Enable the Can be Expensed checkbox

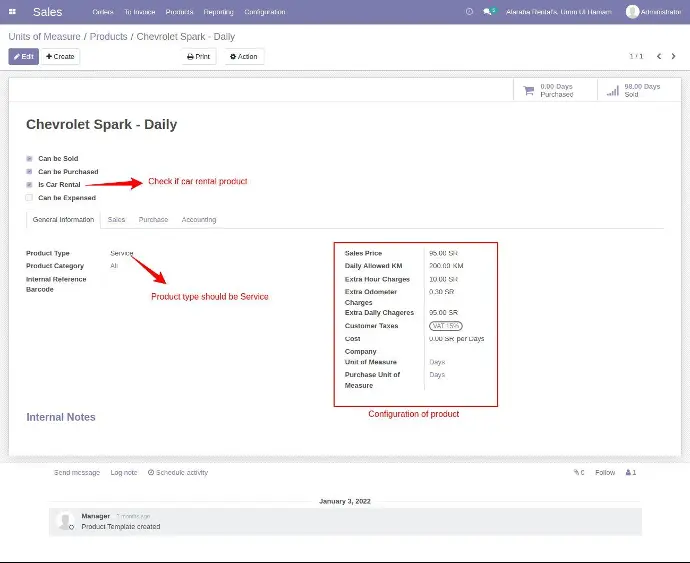(x=29, y=198)
